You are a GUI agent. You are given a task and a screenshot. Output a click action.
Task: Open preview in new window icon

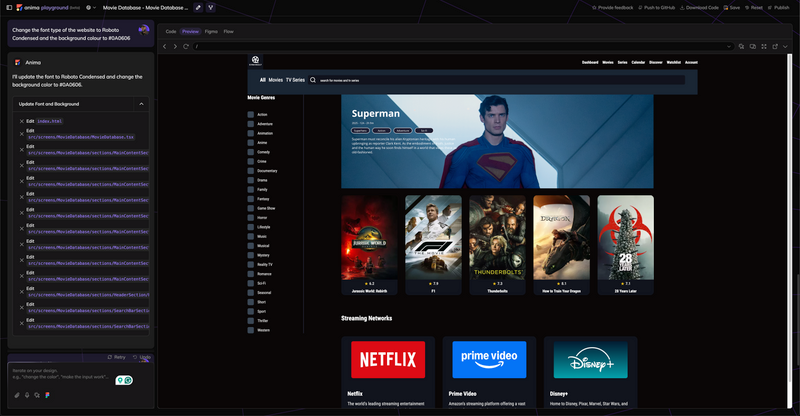tap(775, 46)
